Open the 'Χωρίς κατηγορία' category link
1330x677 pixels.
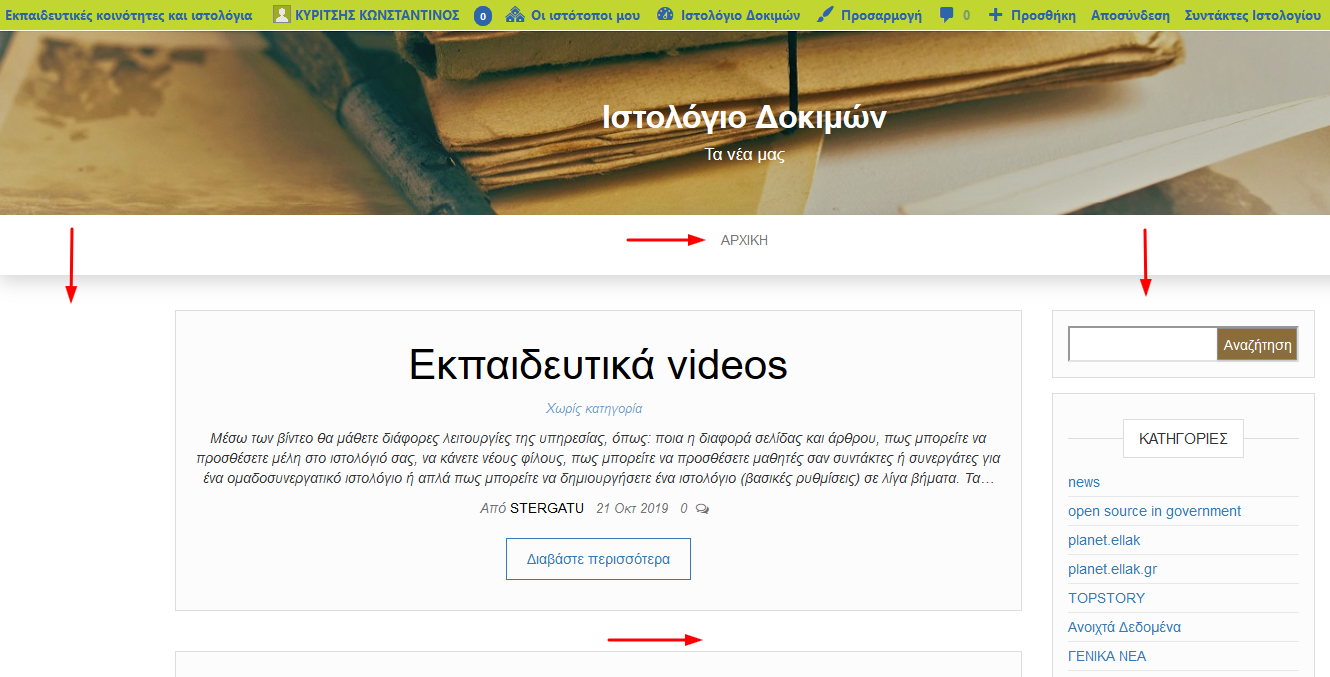click(x=594, y=408)
